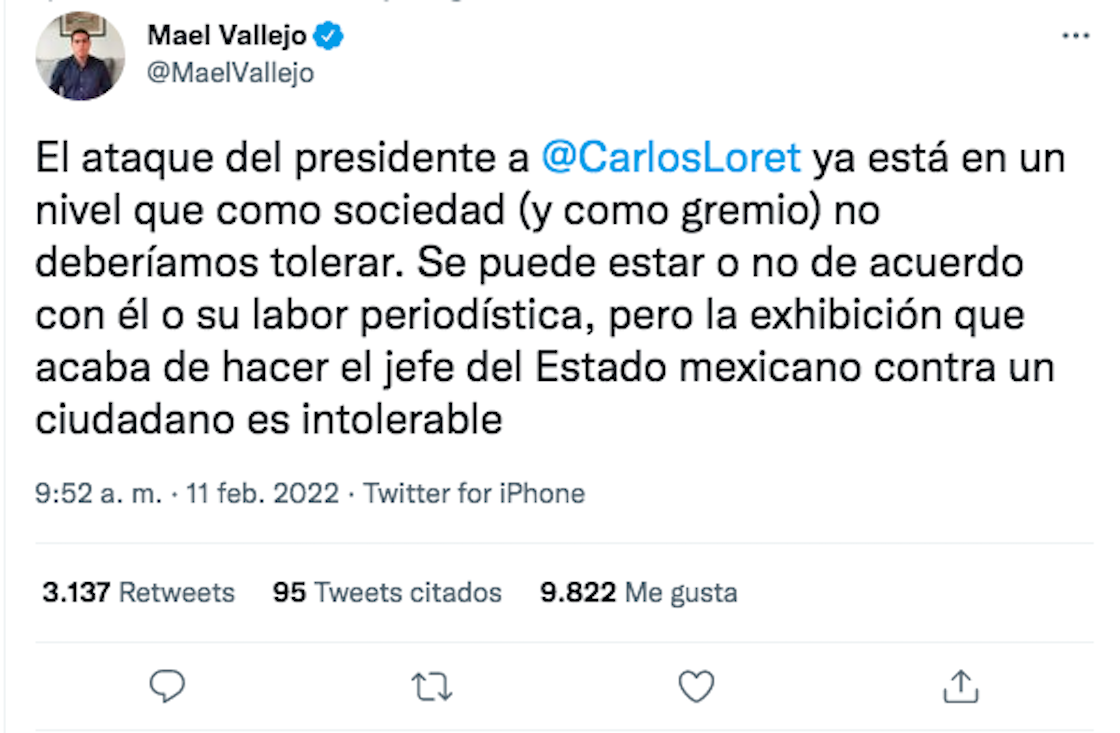Open Mael Vallejo's profile picture
Viewport: 1120px width, 733px height.
pyautogui.click(x=81, y=57)
